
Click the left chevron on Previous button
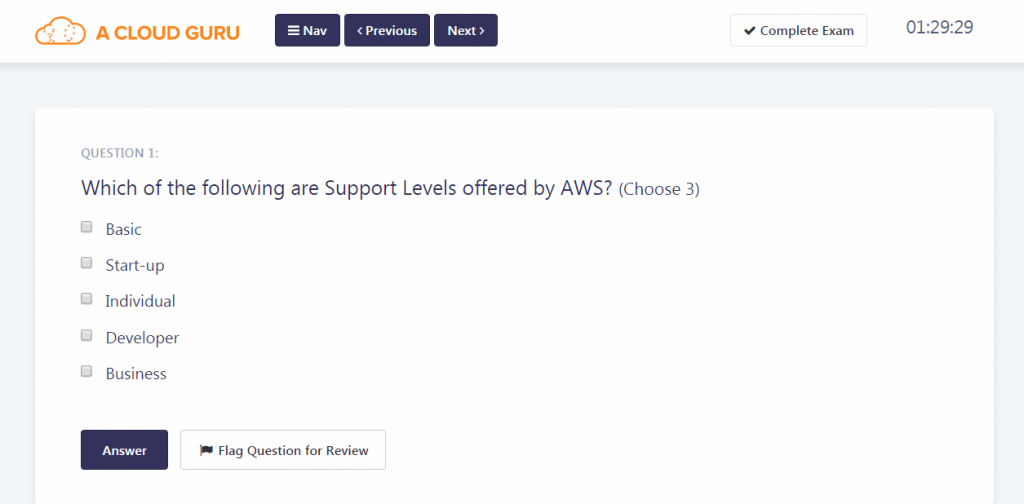click(x=360, y=31)
